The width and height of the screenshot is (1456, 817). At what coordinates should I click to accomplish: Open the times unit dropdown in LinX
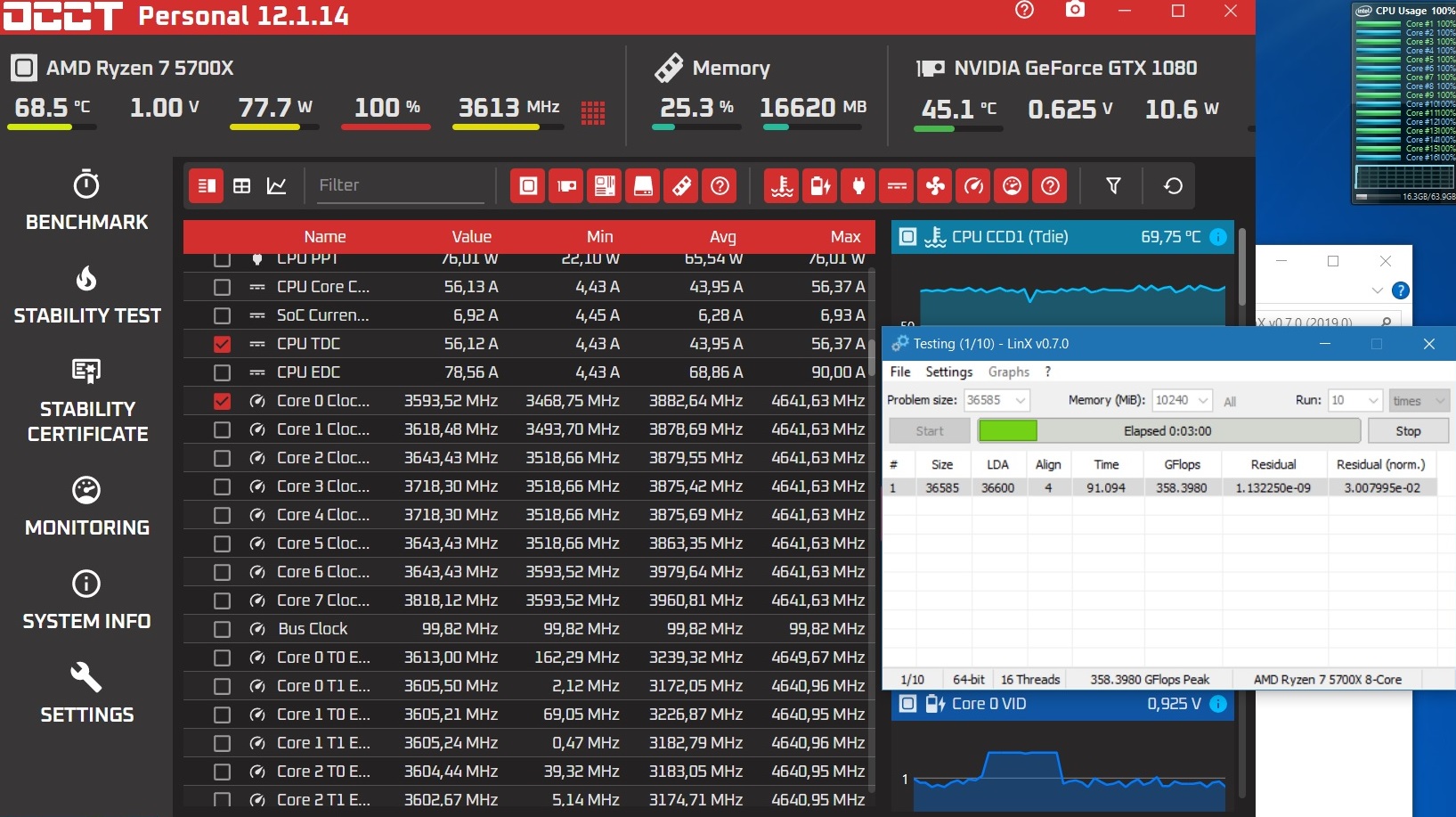click(x=1419, y=401)
